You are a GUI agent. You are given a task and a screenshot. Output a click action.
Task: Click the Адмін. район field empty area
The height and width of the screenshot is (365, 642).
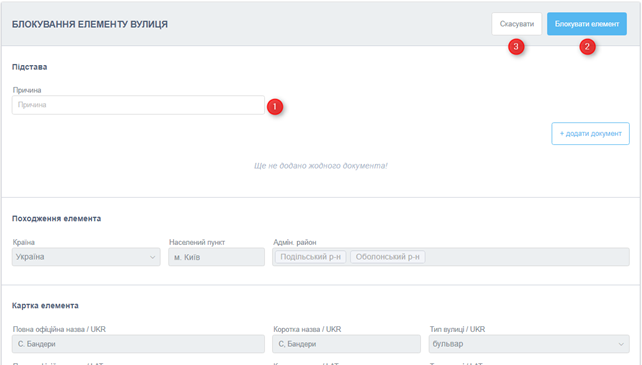(526, 257)
